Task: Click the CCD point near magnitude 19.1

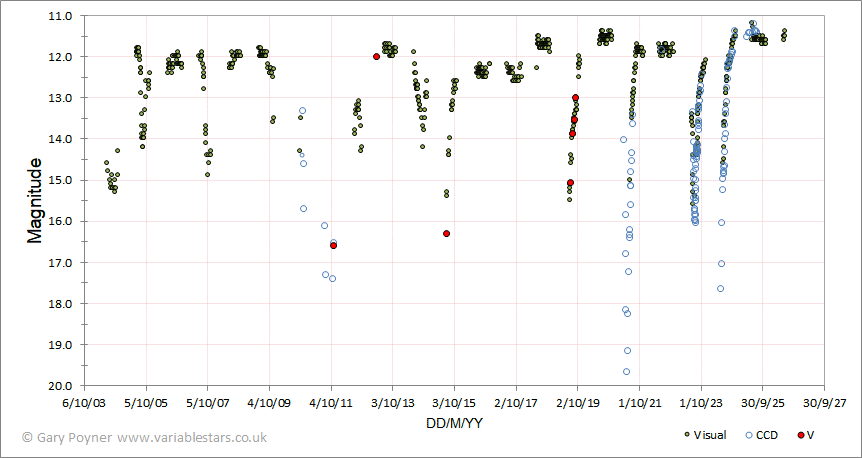Action: point(627,351)
